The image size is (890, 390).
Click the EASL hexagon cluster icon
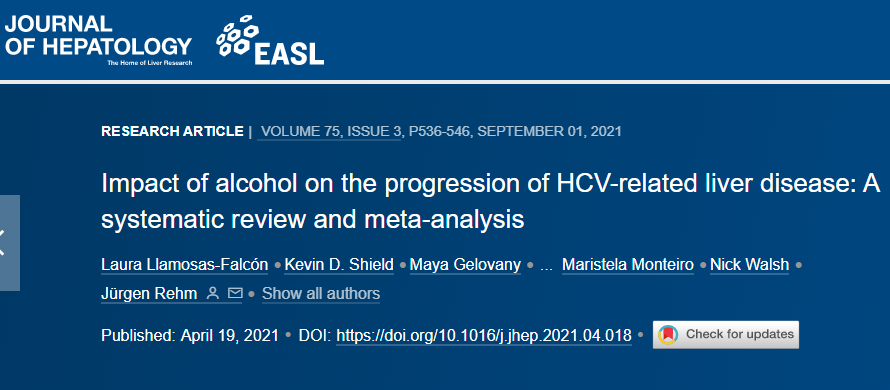click(x=237, y=36)
